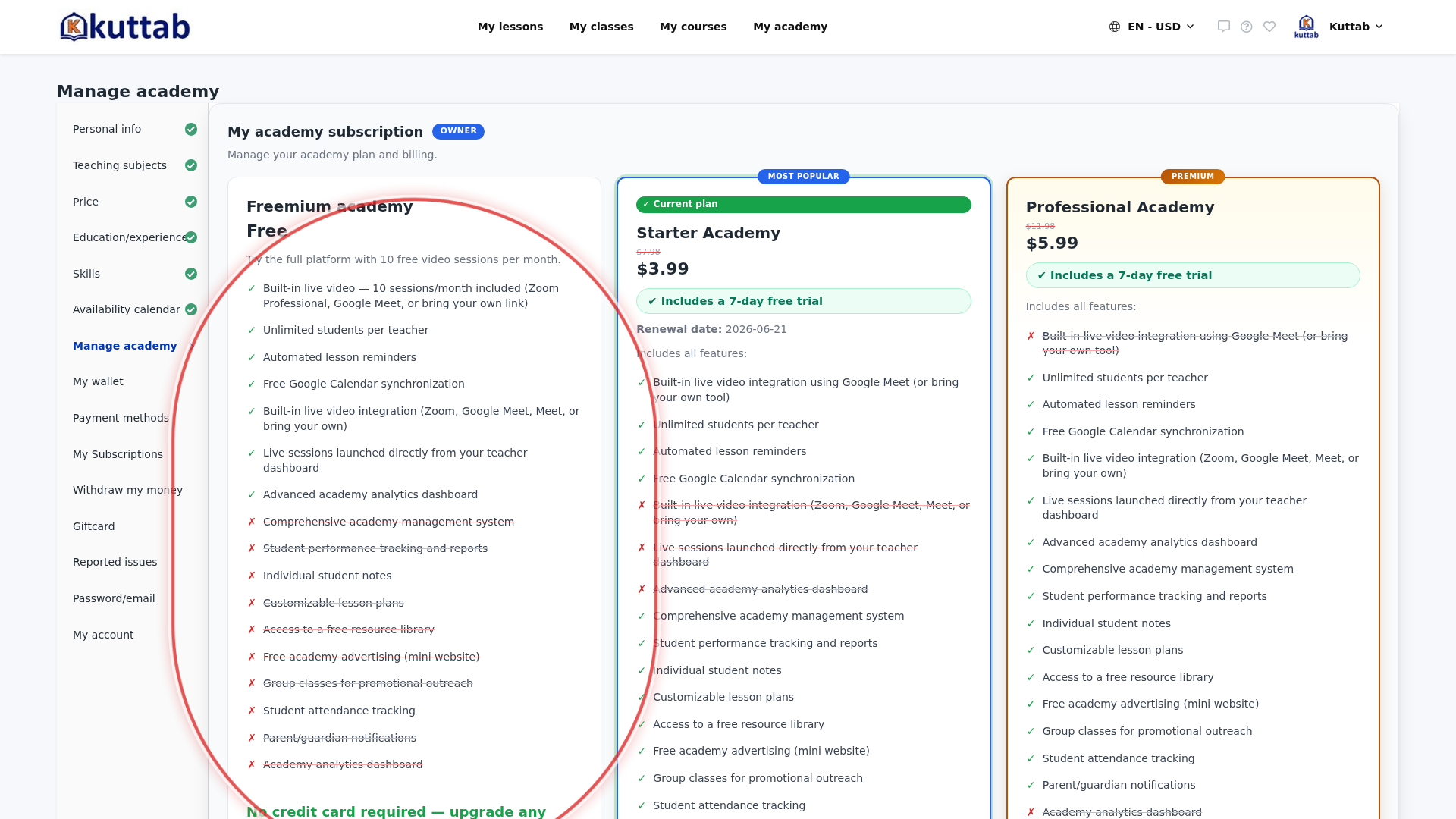1456x819 pixels.
Task: Go to My lessons
Action: click(510, 27)
